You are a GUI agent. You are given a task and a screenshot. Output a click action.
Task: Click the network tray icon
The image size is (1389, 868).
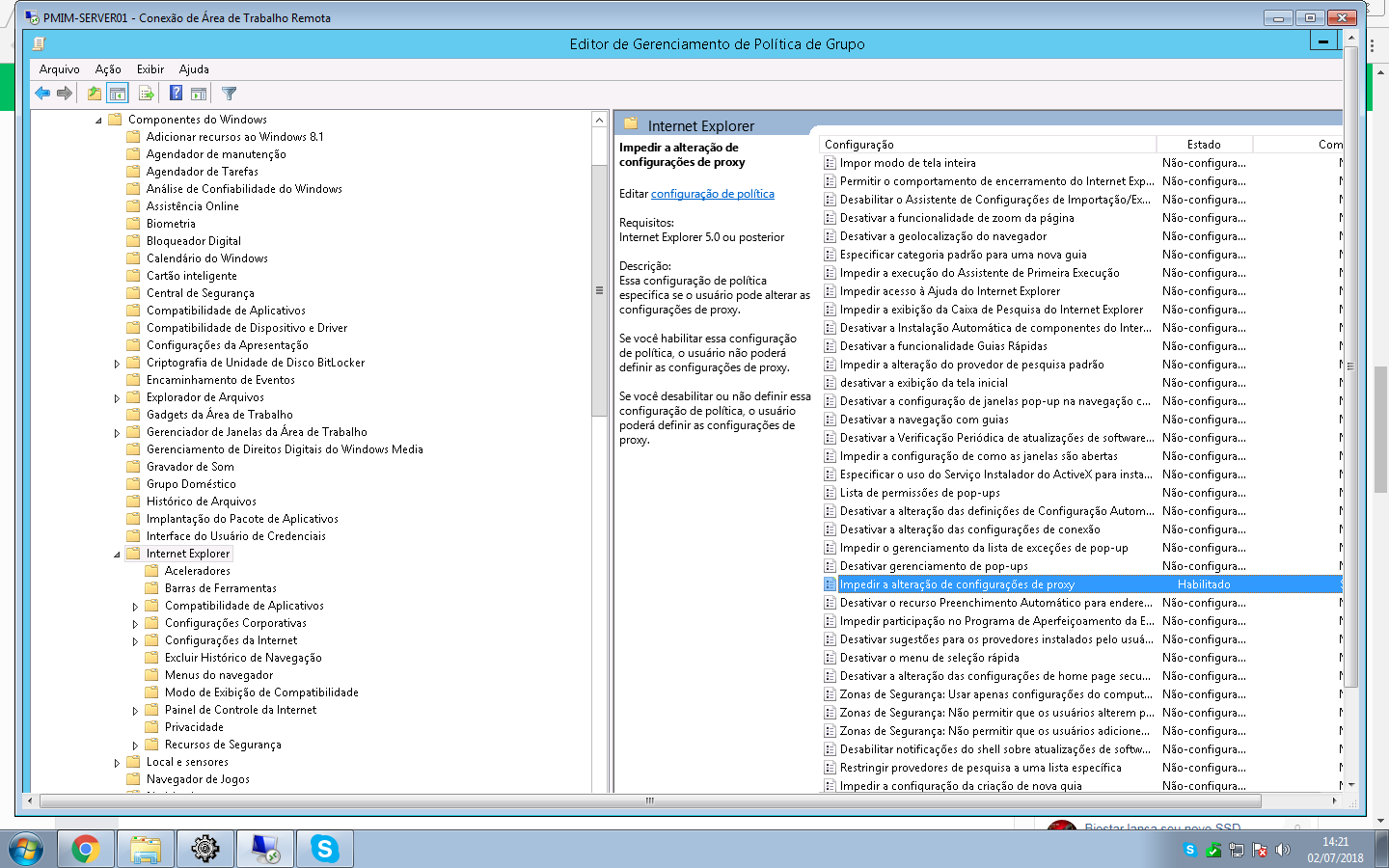click(1236, 850)
